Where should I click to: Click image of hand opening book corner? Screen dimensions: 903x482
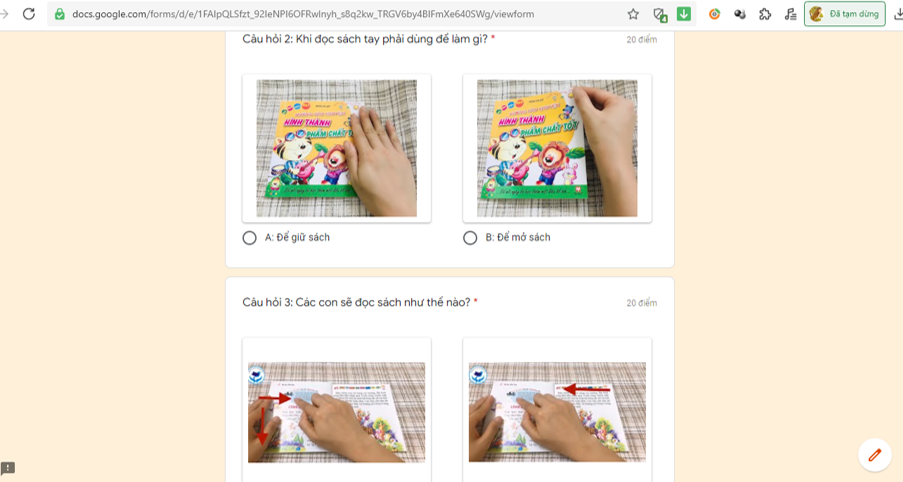(x=557, y=148)
